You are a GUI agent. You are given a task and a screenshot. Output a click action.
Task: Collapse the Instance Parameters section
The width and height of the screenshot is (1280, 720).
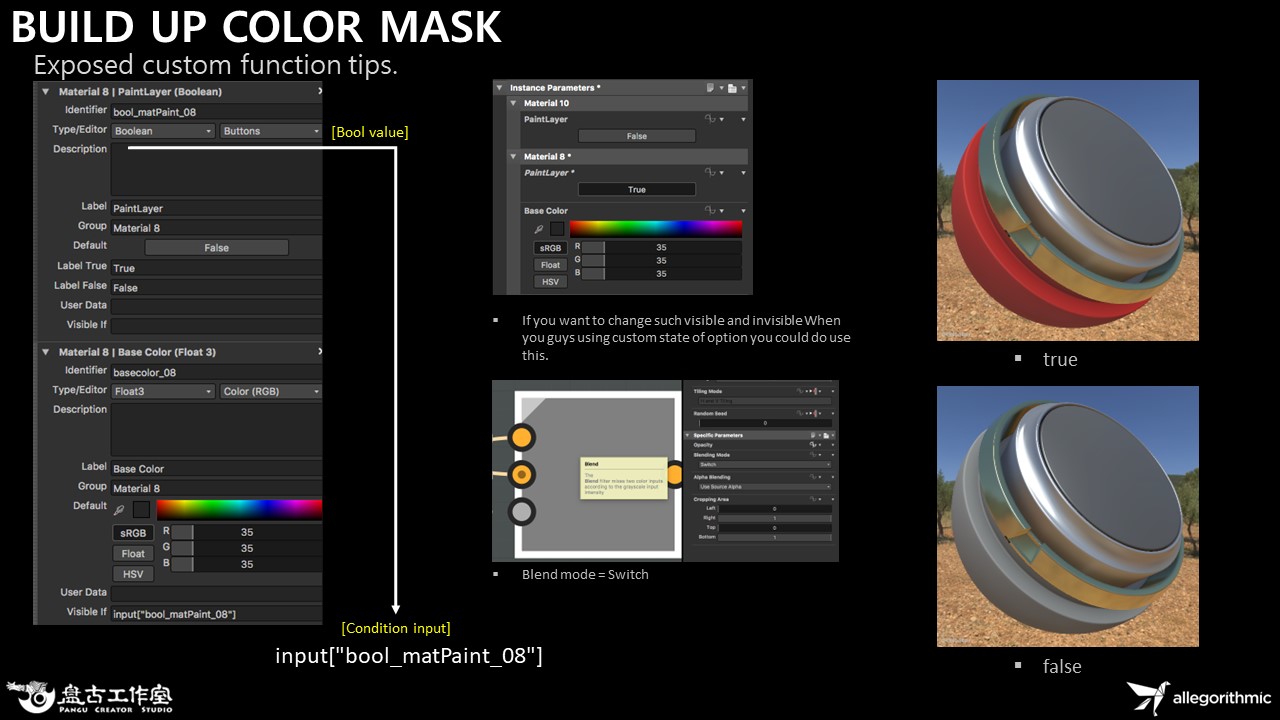tap(500, 88)
